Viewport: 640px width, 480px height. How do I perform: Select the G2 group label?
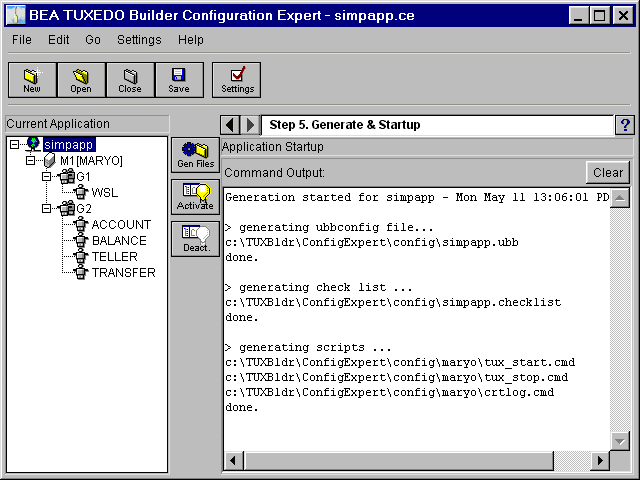(x=84, y=209)
